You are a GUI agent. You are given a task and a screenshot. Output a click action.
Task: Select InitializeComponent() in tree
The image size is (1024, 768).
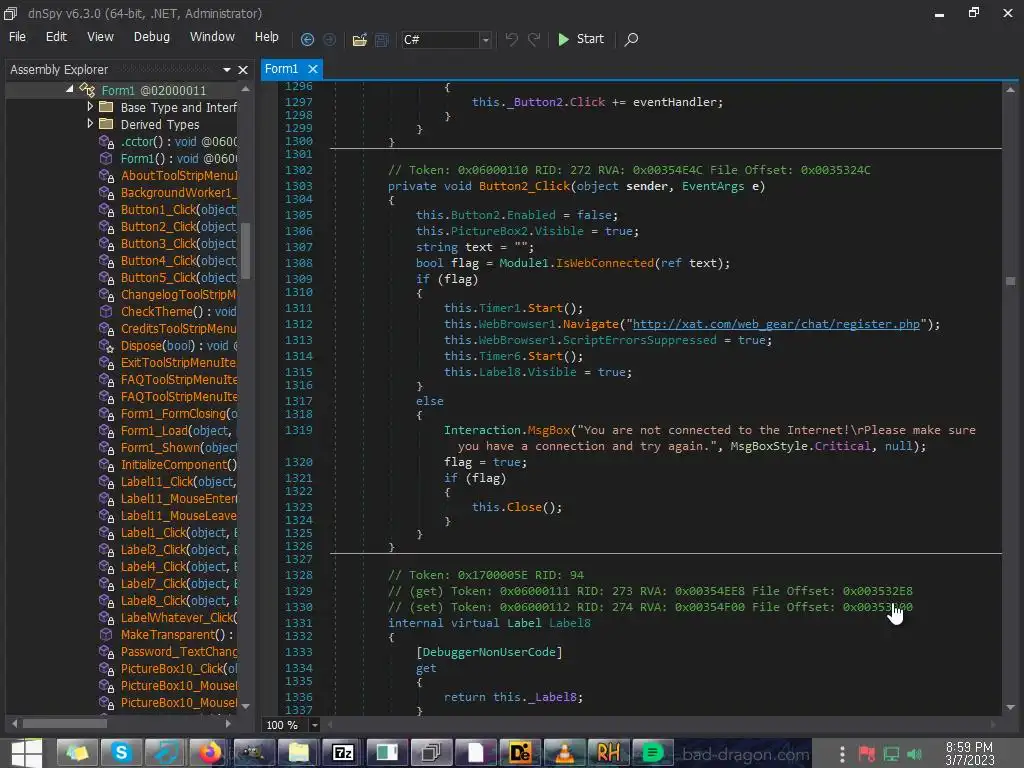pos(178,464)
